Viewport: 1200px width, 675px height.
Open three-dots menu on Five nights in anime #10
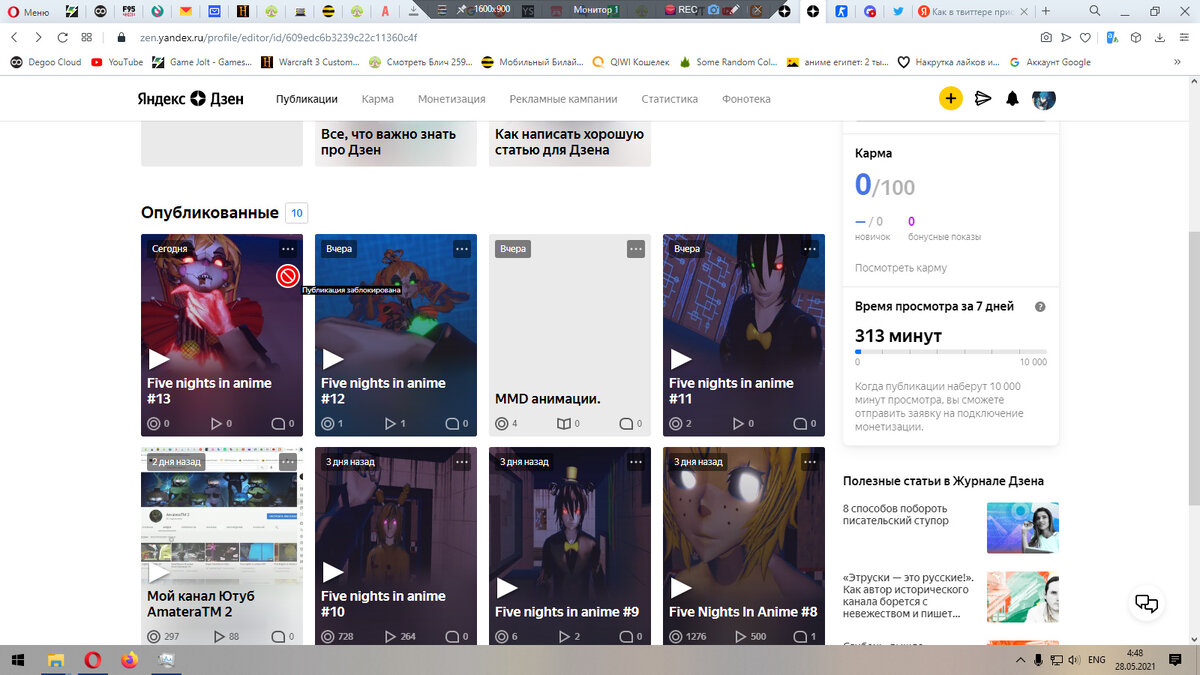point(462,462)
